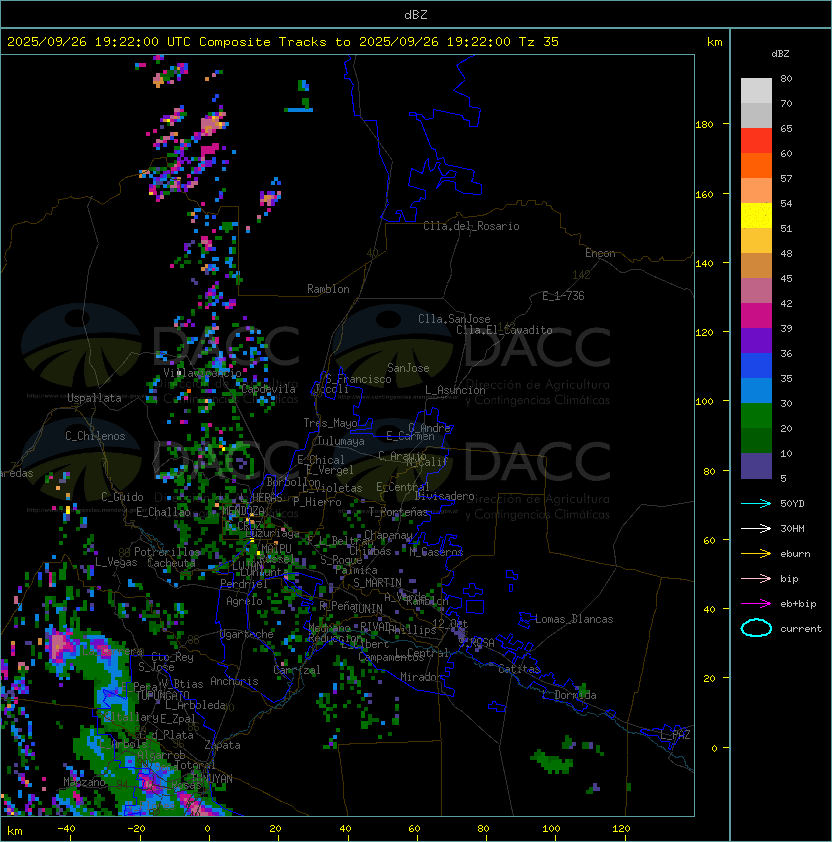Screen dimensions: 832x842
Task: Click the 'Carrizal' map label
Action: pyautogui.click(x=297, y=670)
